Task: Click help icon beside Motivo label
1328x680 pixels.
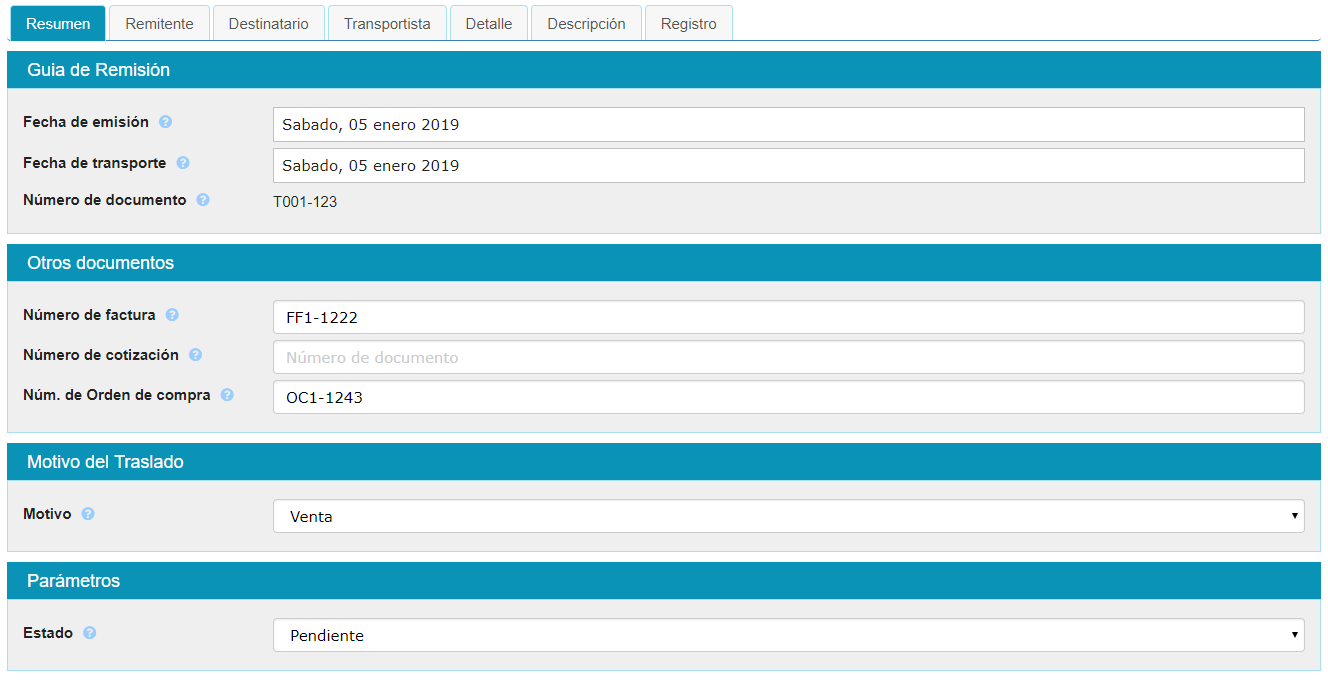Action: click(88, 514)
